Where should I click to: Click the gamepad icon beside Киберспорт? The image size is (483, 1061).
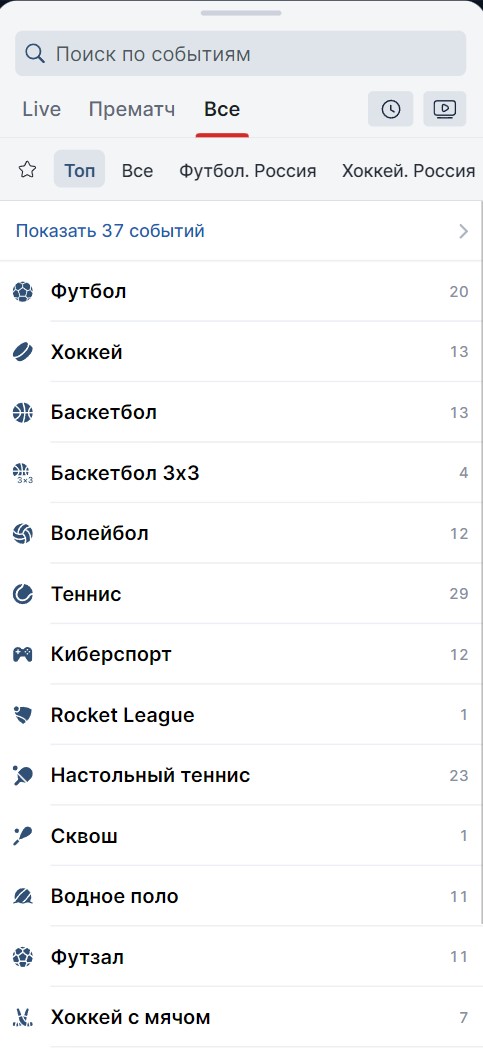(22, 654)
